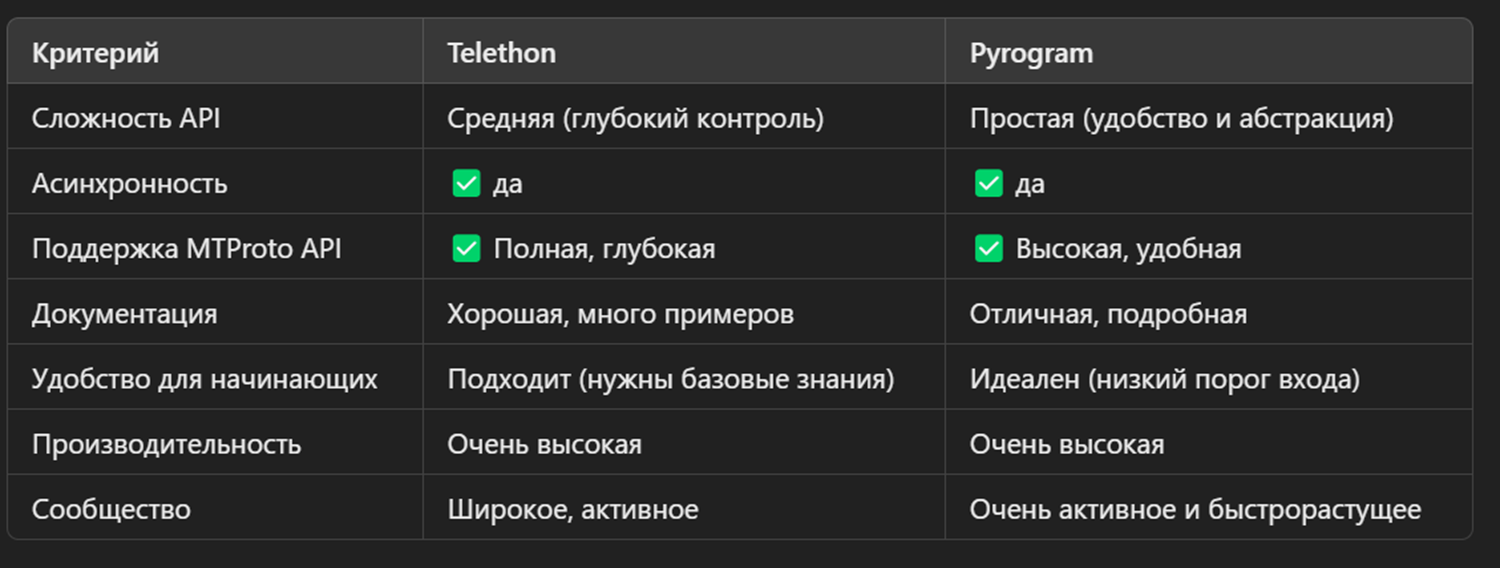Click 'Средняя (глубокий контроль)' cell
This screenshot has height=568, width=1500.
click(x=635, y=118)
